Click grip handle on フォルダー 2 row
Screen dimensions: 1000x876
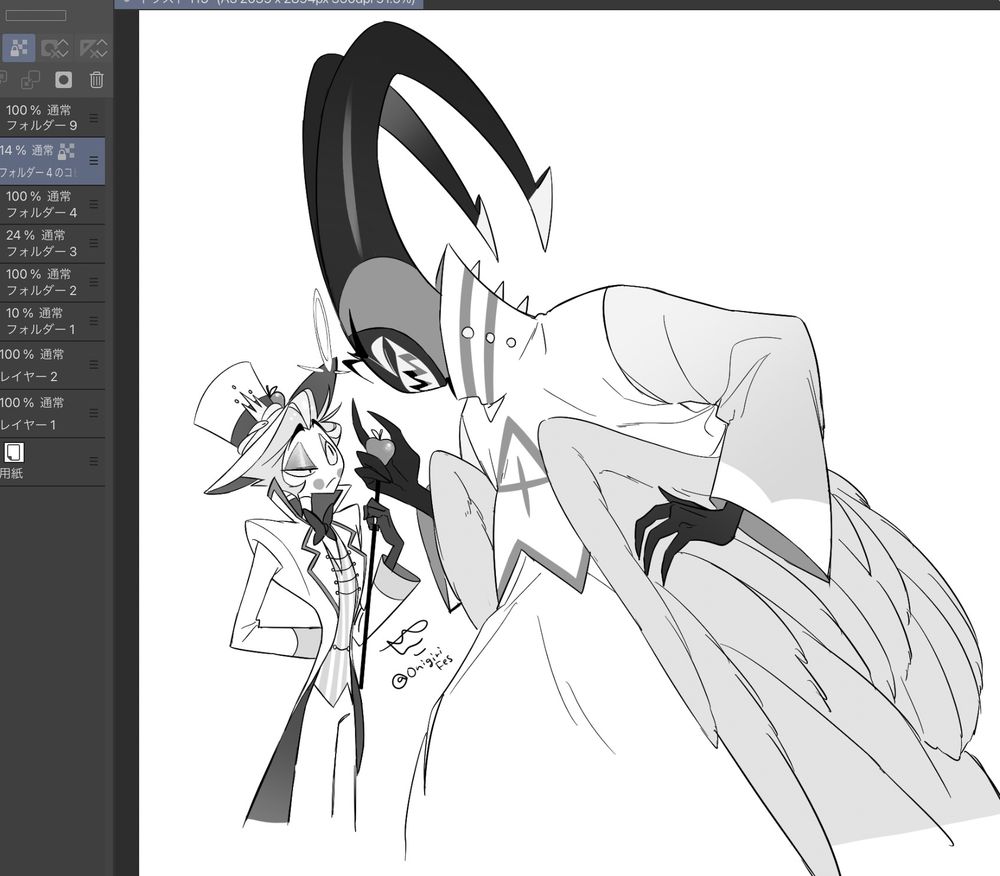pos(94,282)
